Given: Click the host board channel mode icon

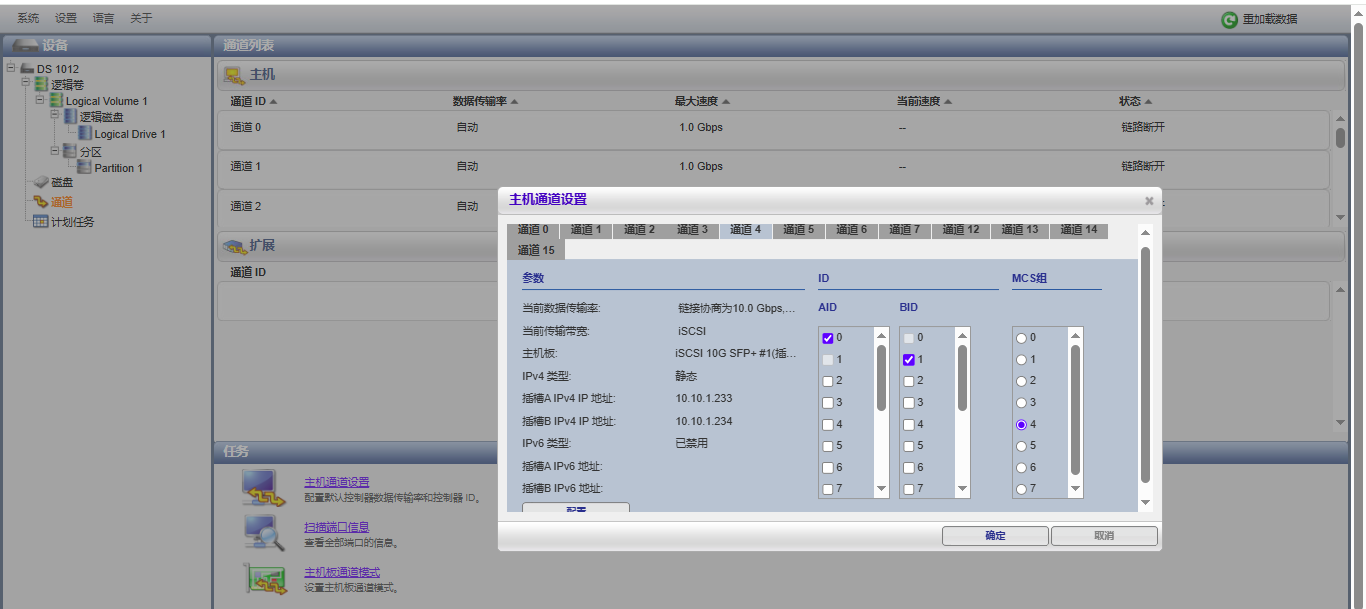Looking at the screenshot, I should [x=258, y=579].
